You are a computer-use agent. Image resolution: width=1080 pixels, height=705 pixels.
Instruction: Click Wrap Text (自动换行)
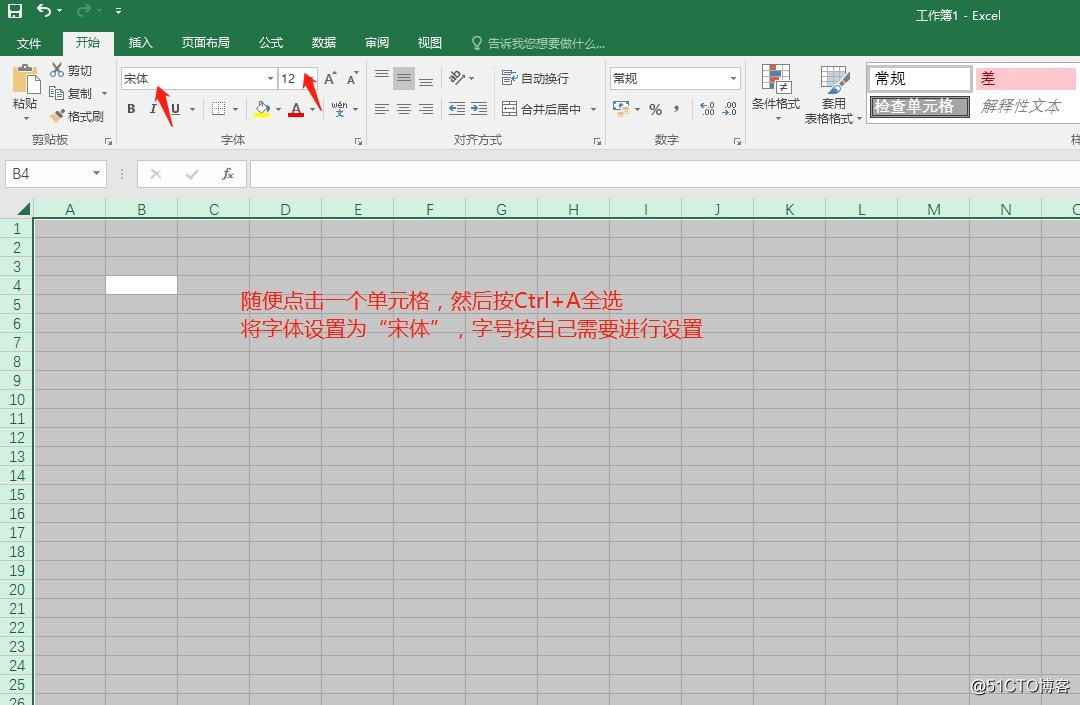(535, 78)
